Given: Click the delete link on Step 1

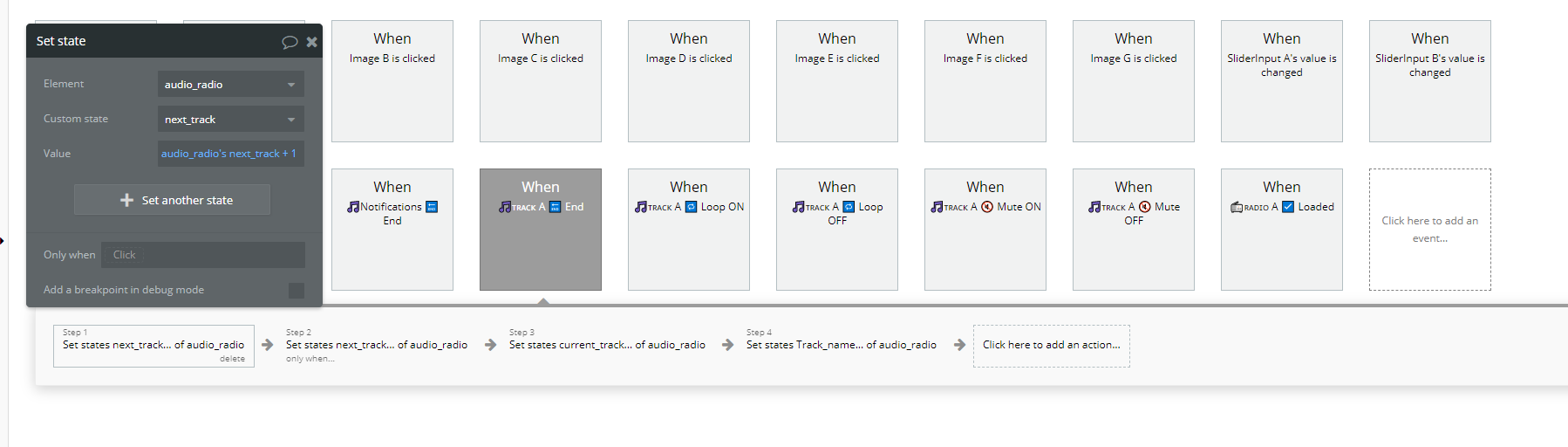Looking at the screenshot, I should pyautogui.click(x=232, y=359).
